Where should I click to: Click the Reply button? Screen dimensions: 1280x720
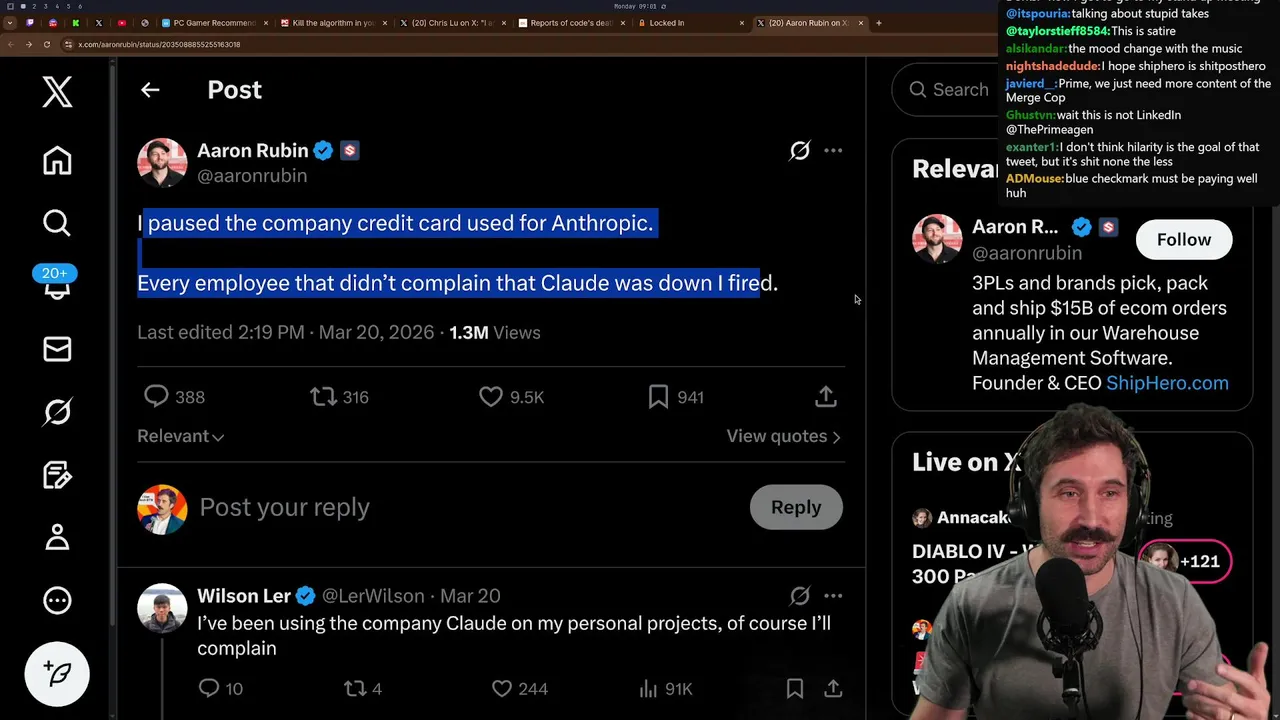796,507
